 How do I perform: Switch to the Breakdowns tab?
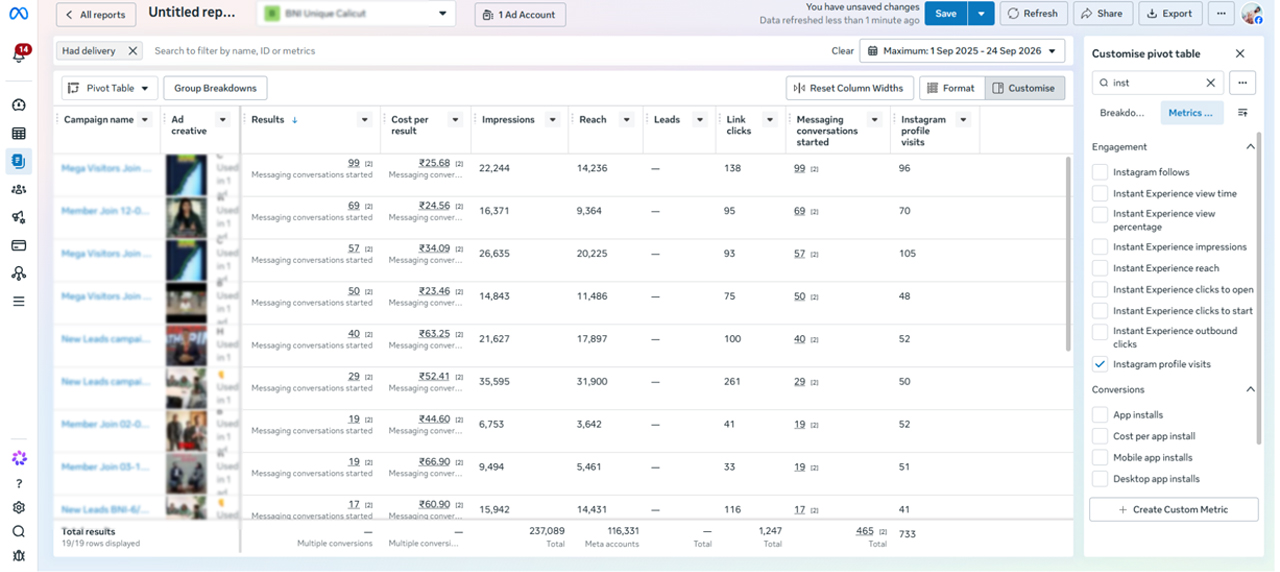pos(1122,113)
